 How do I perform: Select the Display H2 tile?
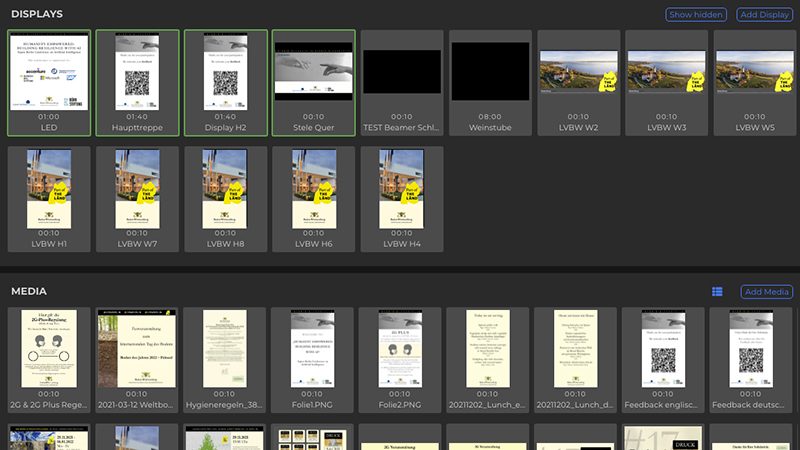225,80
